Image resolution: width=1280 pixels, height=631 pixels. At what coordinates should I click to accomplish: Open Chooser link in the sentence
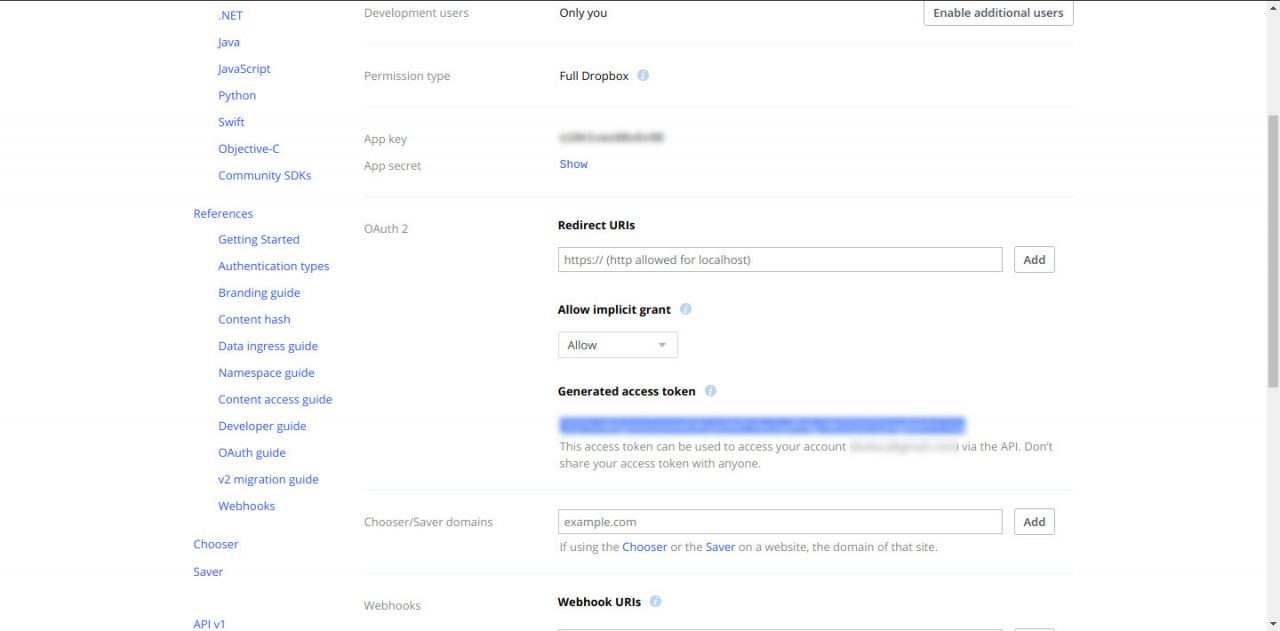click(x=644, y=547)
